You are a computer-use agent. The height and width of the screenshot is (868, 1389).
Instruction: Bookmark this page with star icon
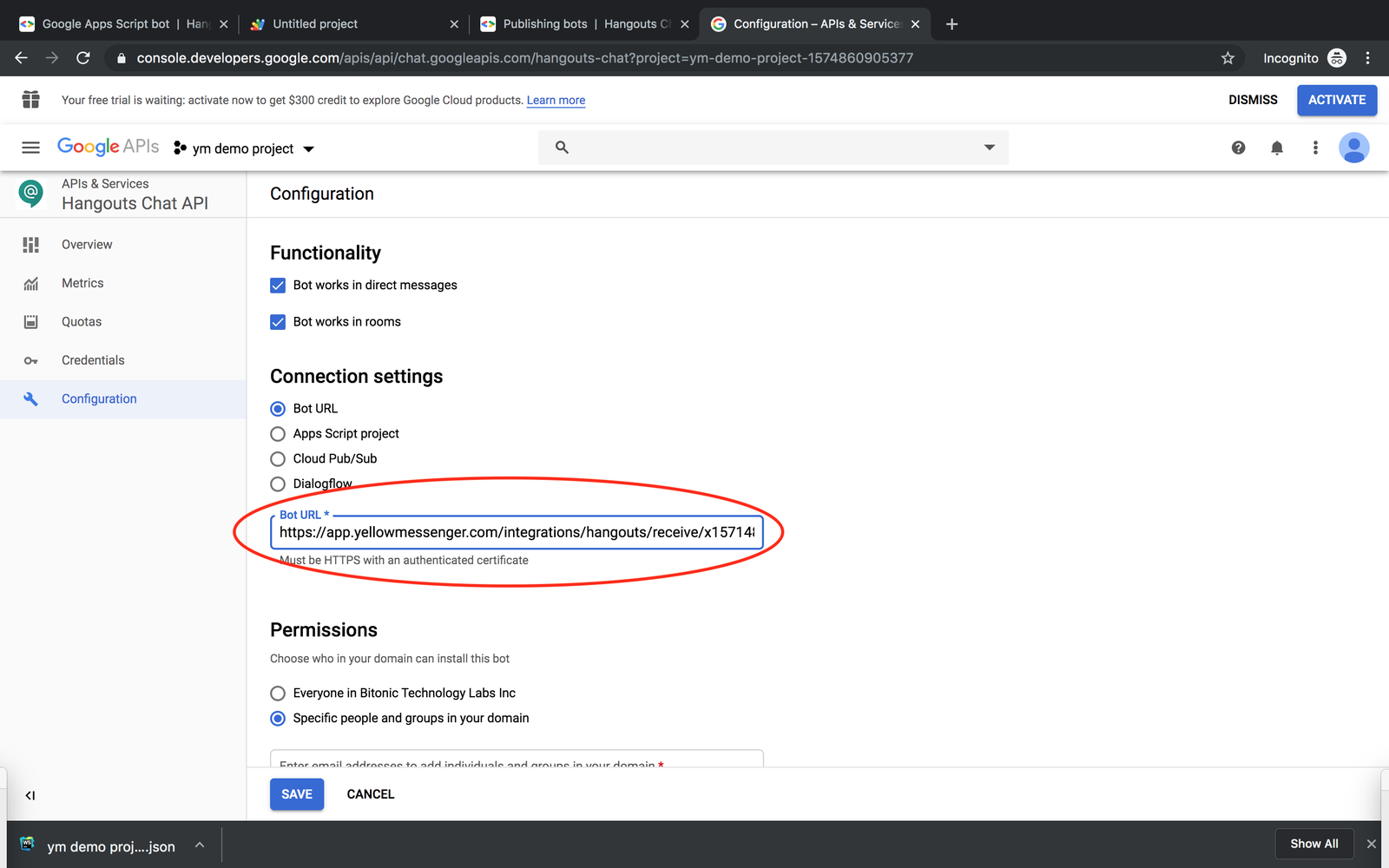point(1228,58)
